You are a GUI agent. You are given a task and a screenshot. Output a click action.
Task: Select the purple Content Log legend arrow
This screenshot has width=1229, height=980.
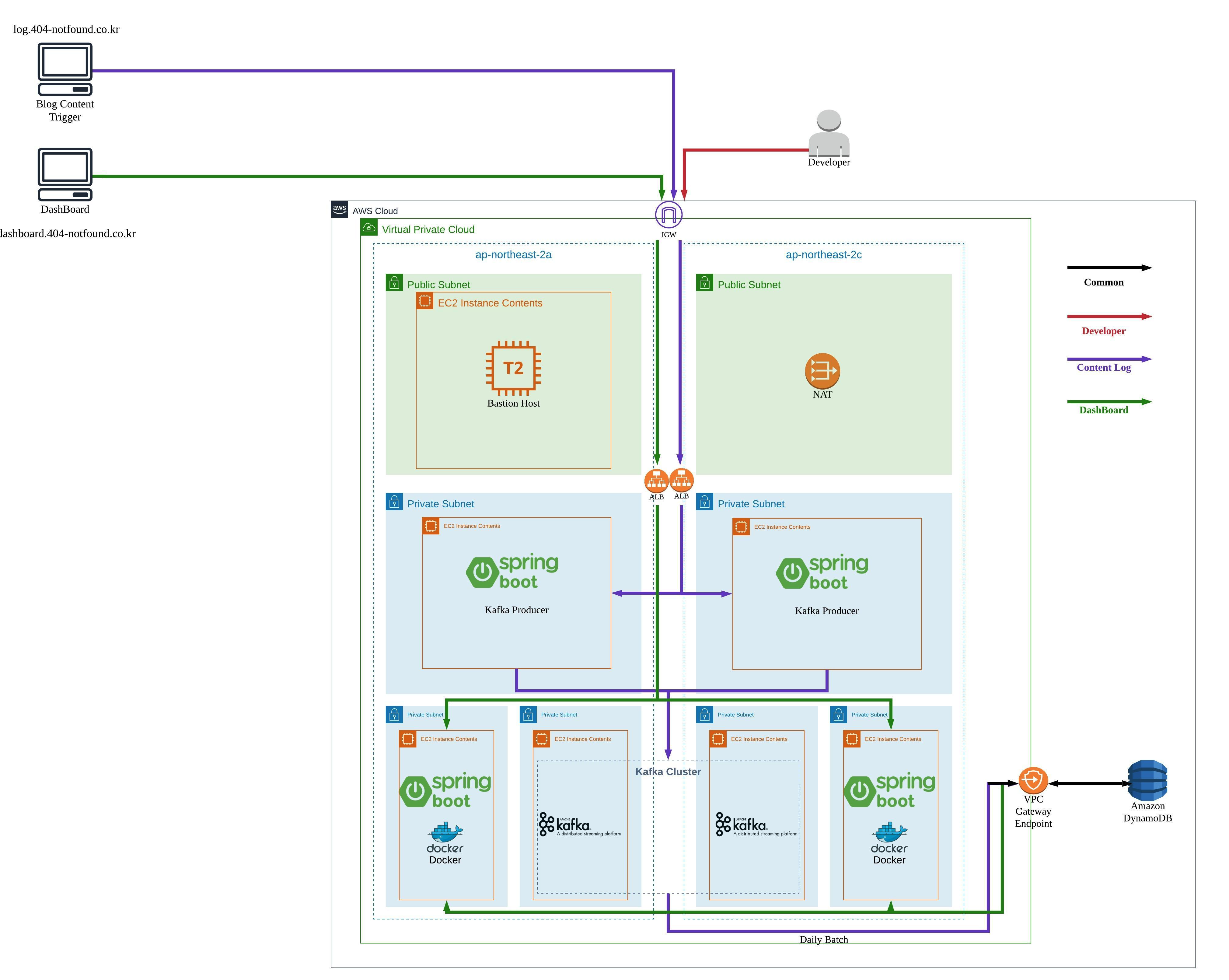[x=1109, y=359]
